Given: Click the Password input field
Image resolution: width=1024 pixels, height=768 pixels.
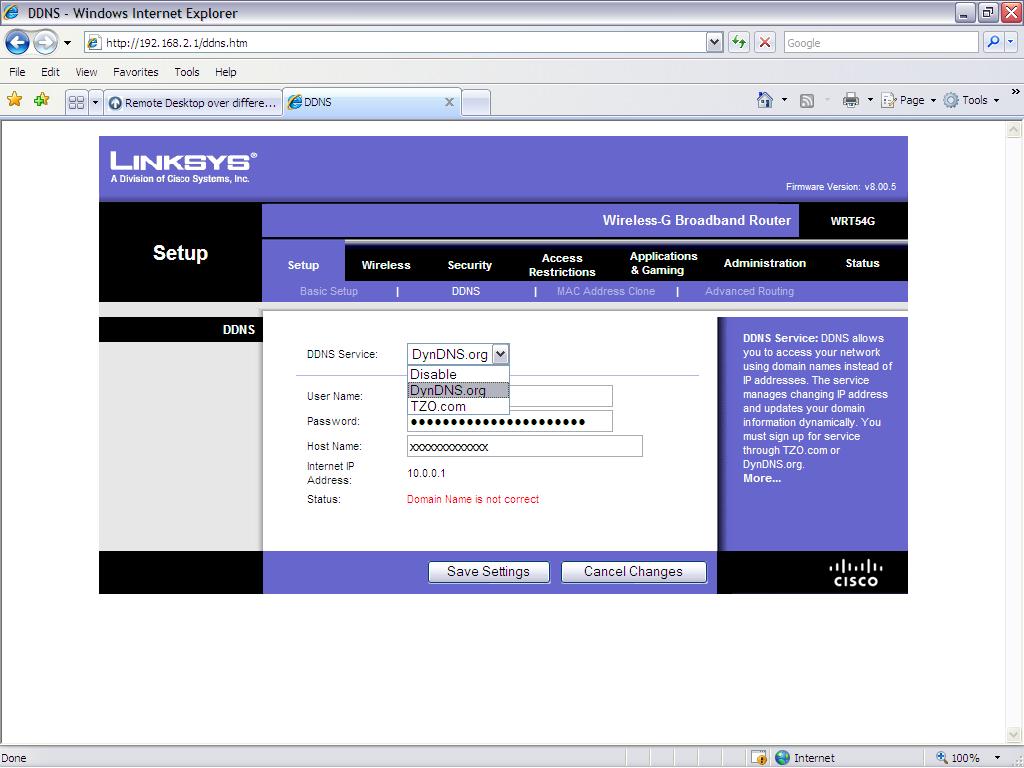Looking at the screenshot, I should coord(509,421).
